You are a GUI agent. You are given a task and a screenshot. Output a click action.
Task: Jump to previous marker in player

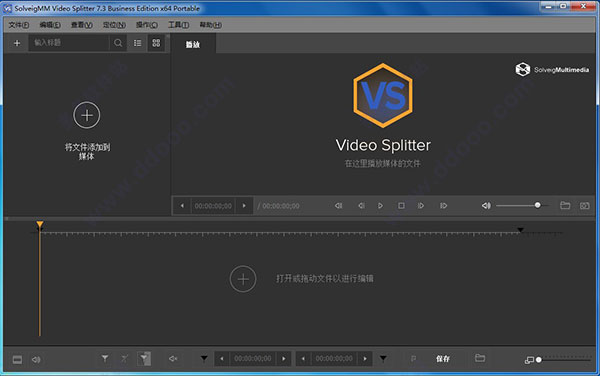tap(338, 206)
